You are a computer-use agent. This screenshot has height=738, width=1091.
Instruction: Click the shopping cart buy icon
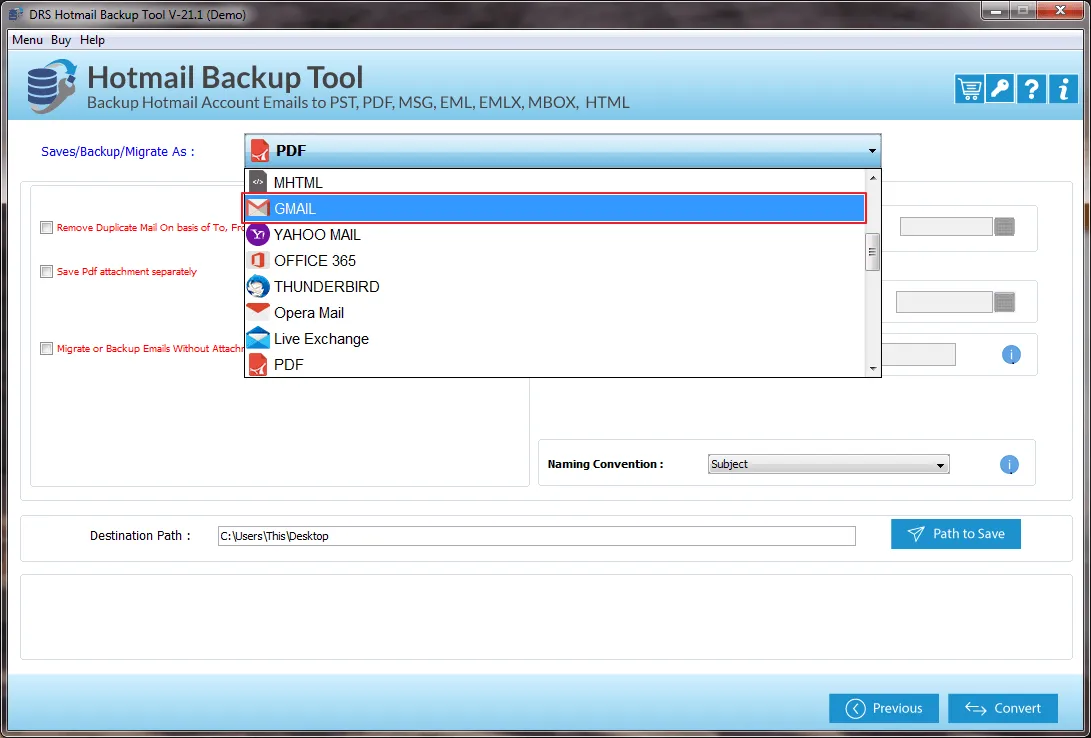(969, 90)
